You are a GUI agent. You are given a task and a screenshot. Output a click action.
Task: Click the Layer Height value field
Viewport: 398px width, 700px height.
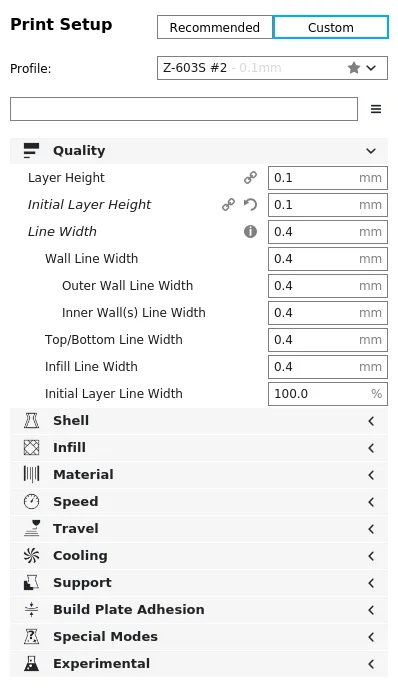coord(328,178)
